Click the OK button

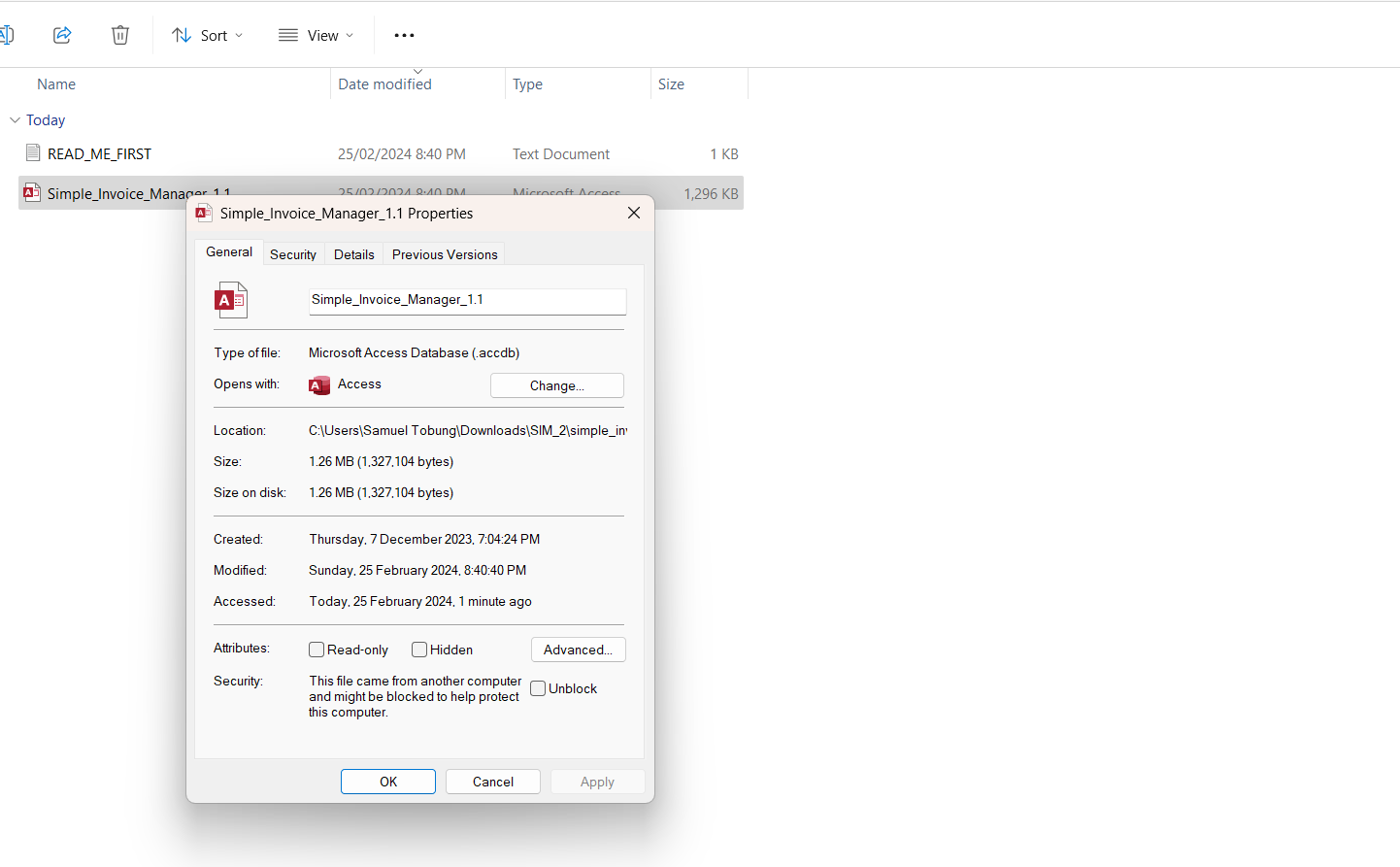click(x=388, y=782)
